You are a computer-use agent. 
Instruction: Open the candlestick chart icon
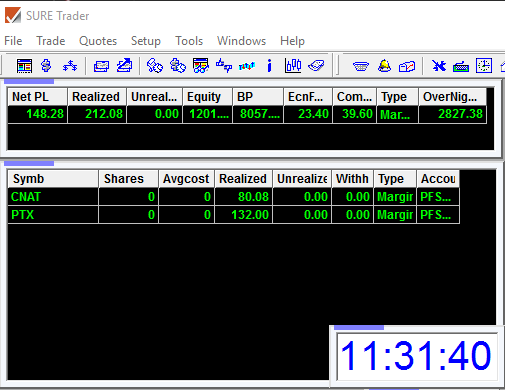pos(293,66)
